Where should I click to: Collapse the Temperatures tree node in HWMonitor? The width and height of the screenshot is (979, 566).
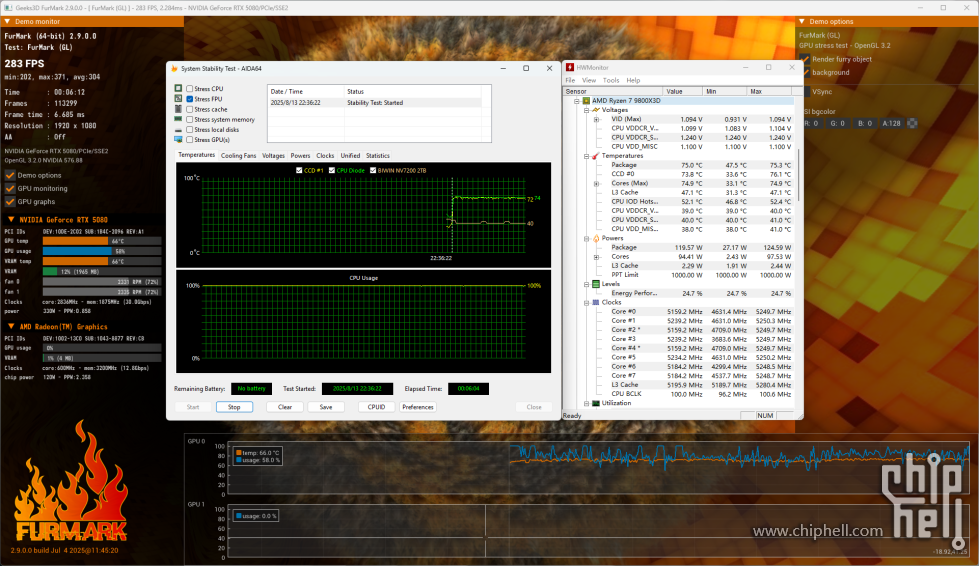pyautogui.click(x=586, y=156)
